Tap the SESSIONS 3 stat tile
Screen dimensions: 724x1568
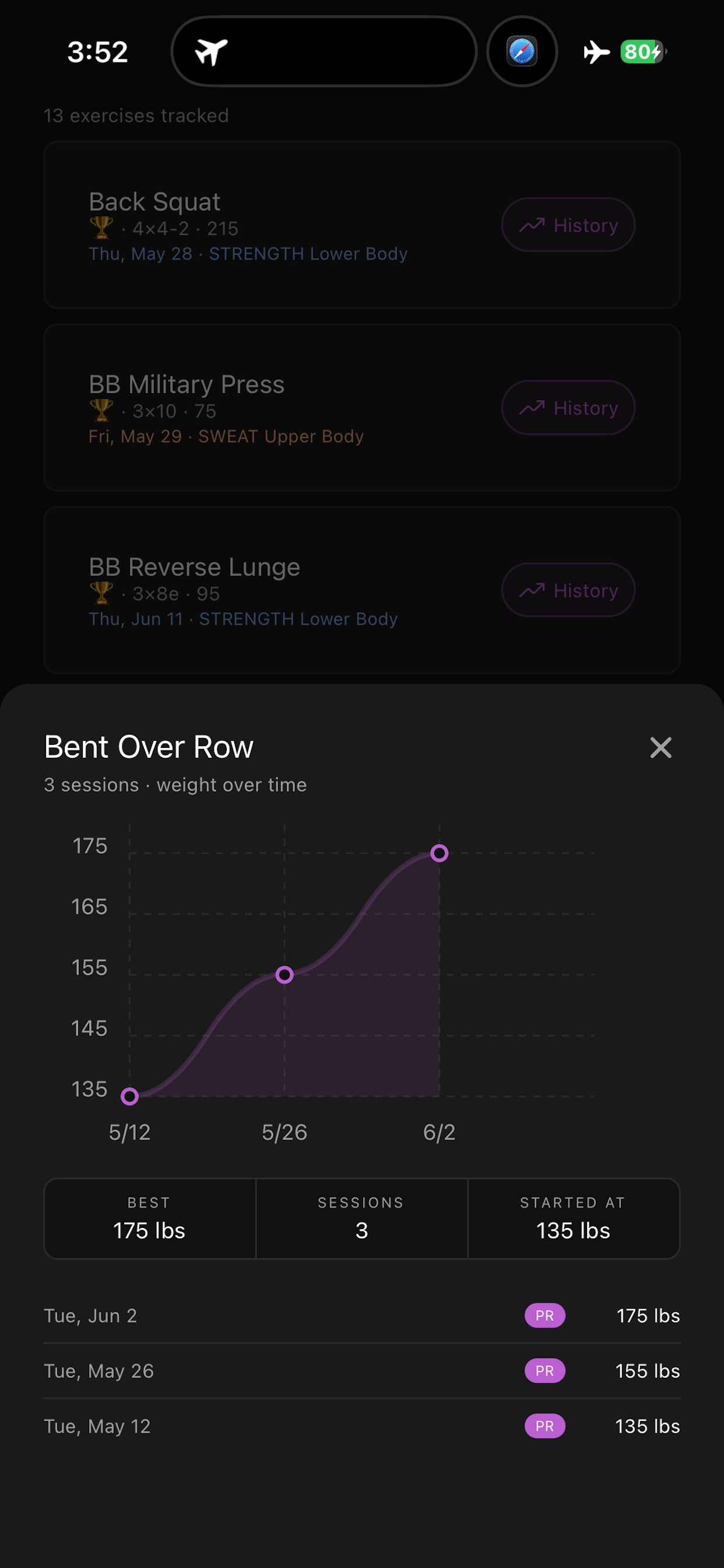point(361,1218)
